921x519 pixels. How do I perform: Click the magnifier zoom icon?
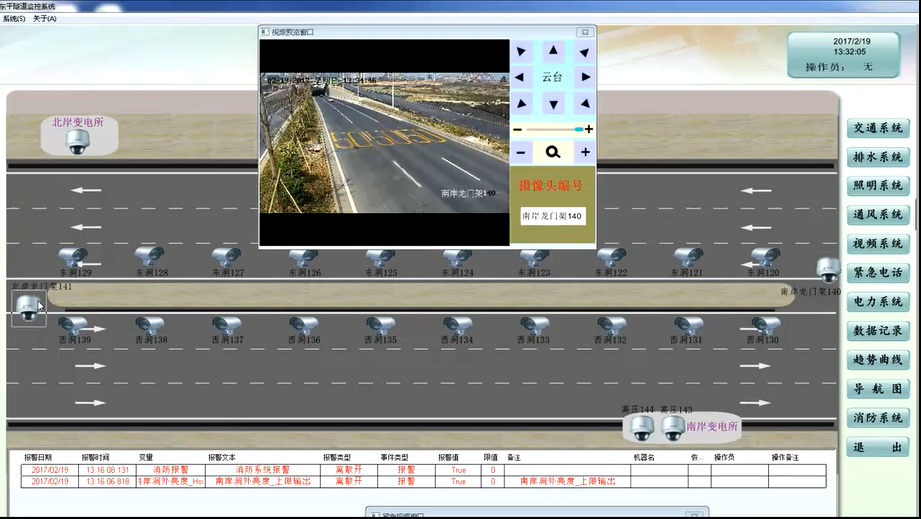tap(552, 152)
